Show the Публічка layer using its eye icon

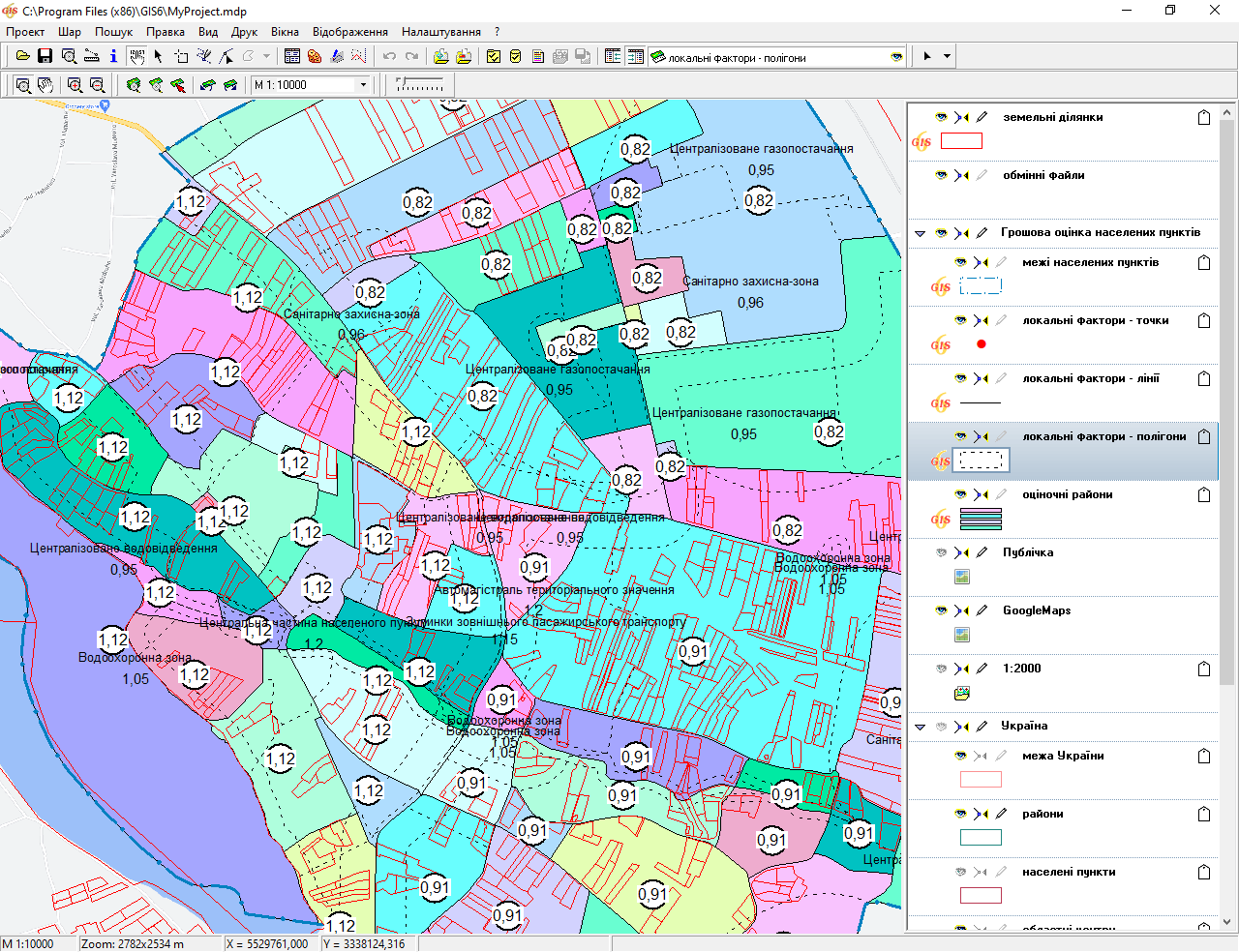coord(941,552)
